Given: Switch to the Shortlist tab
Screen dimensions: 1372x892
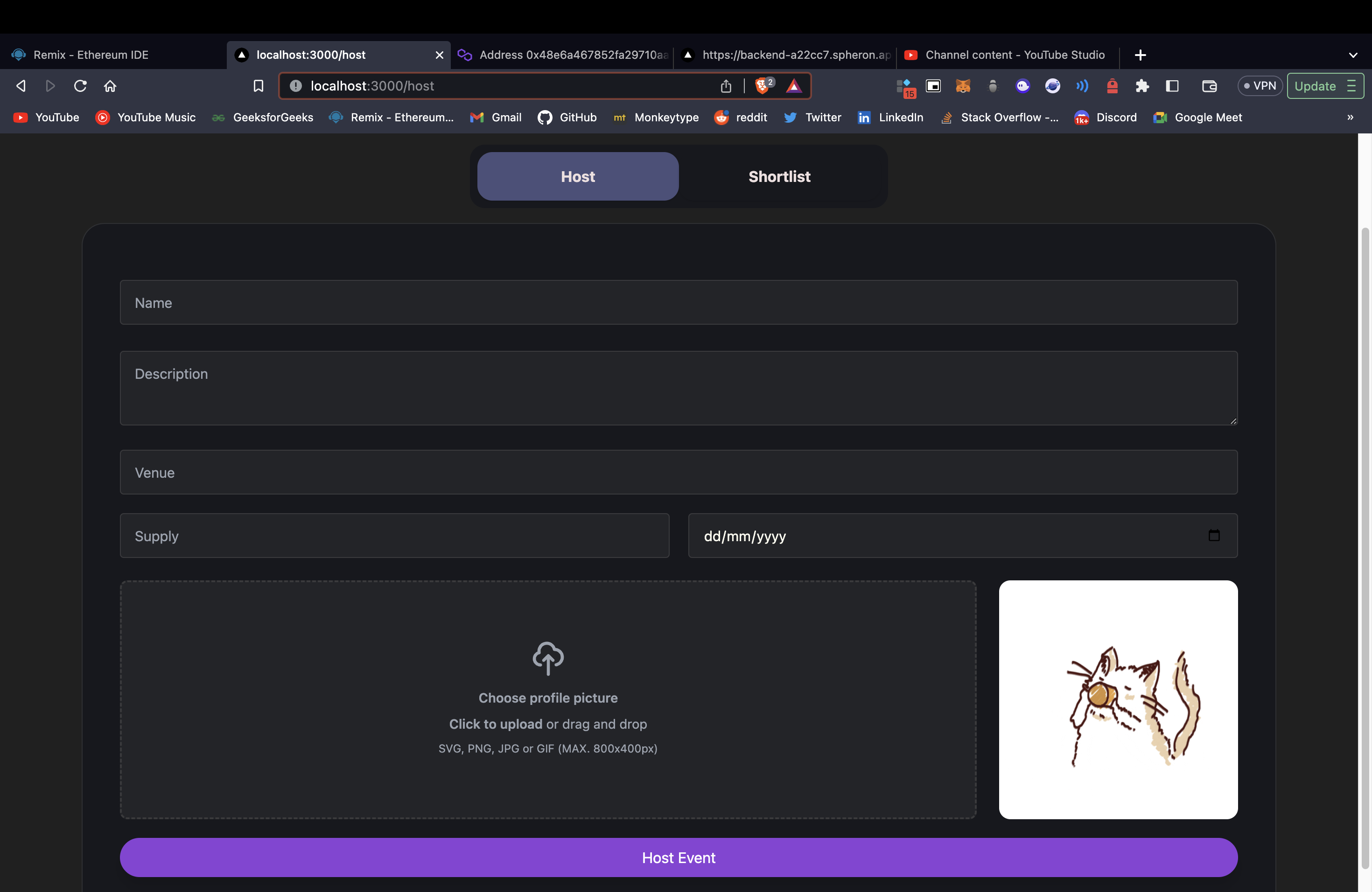Looking at the screenshot, I should tap(779, 176).
